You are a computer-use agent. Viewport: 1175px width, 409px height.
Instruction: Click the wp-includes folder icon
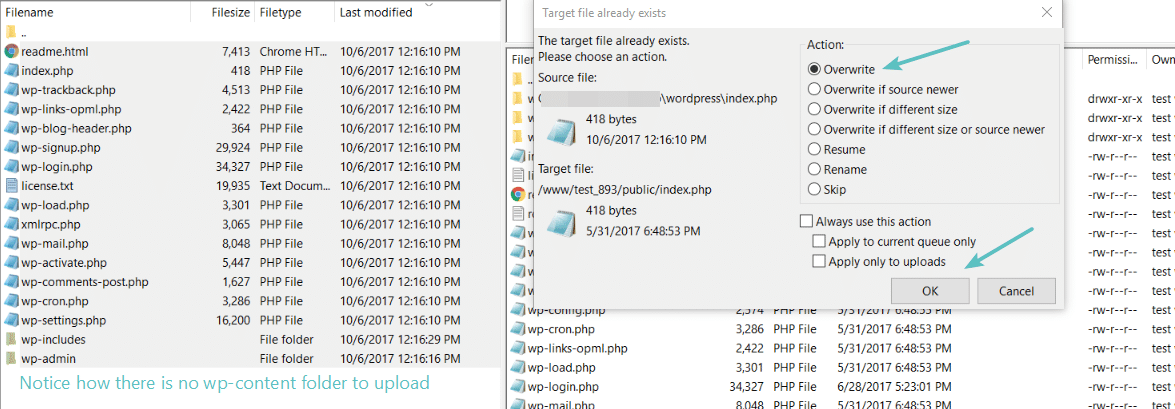click(x=12, y=340)
